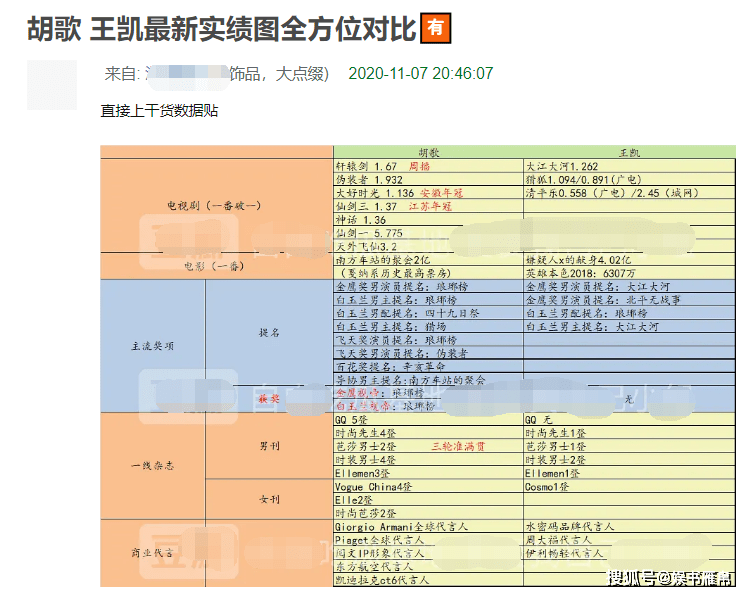The width and height of the screenshot is (747, 596).
Task: Click the '提名' sub-category cell
Action: [269, 333]
